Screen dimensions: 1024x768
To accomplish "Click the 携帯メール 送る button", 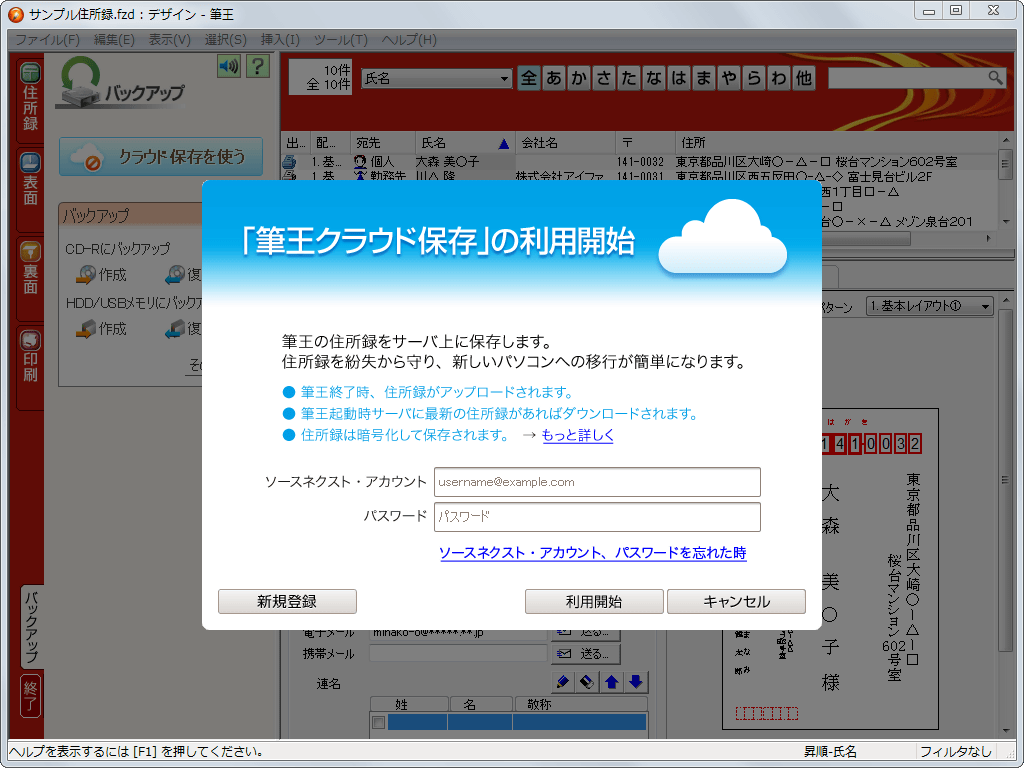I will (586, 654).
